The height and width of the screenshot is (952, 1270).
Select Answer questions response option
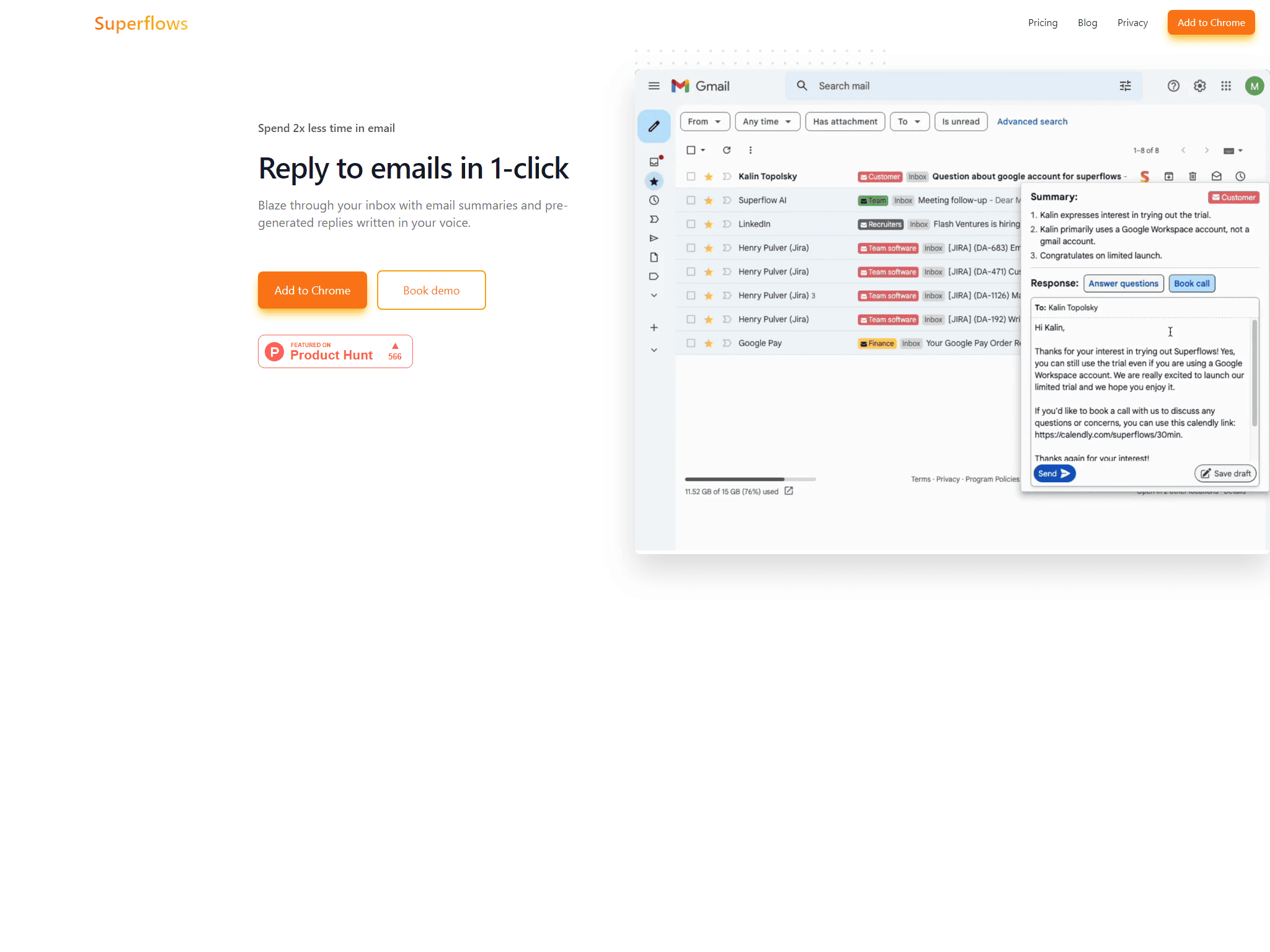[1123, 284]
